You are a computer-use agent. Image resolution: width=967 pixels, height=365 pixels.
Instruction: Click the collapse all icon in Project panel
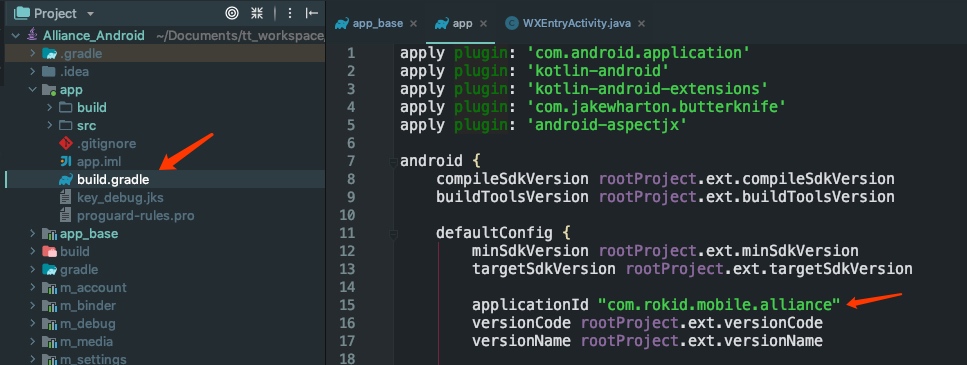257,13
